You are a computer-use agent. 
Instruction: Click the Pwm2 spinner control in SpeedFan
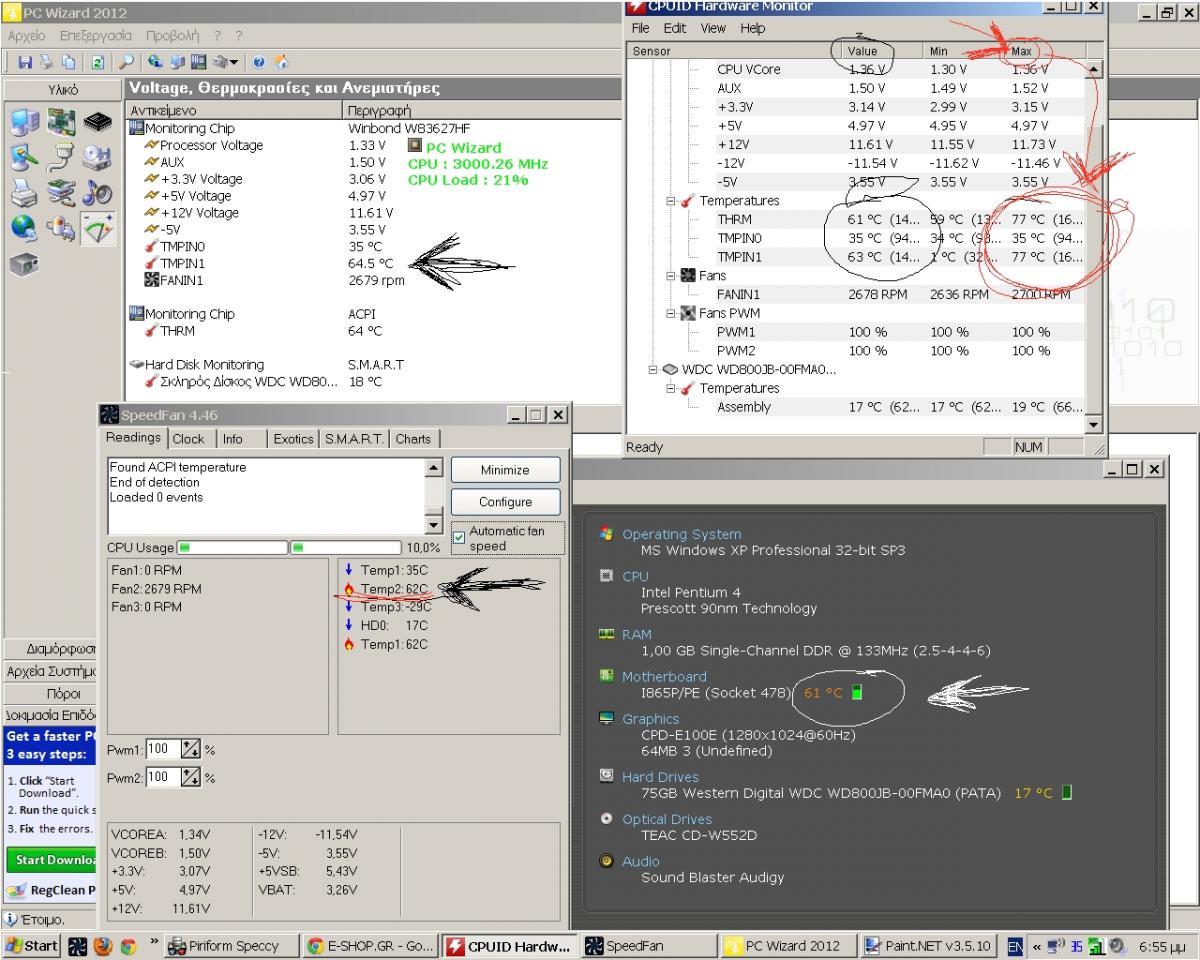(x=191, y=777)
